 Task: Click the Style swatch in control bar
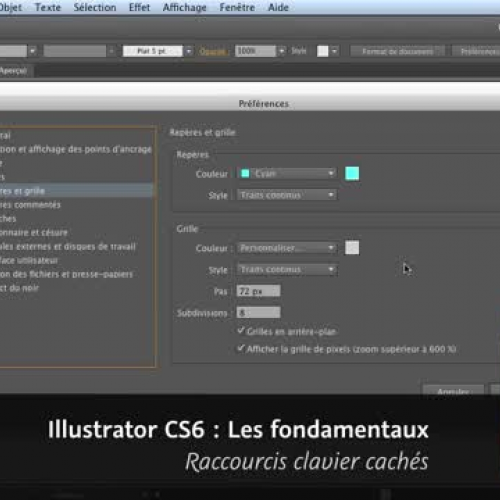[322, 51]
